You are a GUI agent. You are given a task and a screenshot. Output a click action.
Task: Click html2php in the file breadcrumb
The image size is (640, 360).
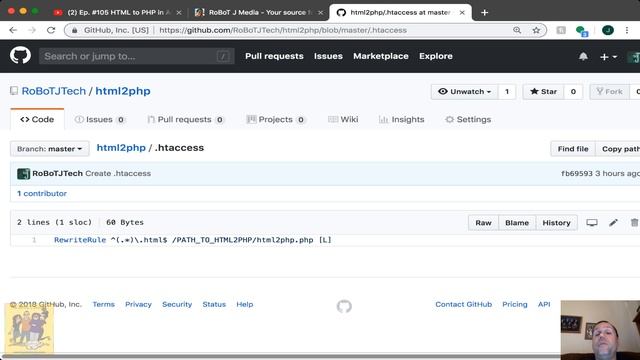click(121, 148)
